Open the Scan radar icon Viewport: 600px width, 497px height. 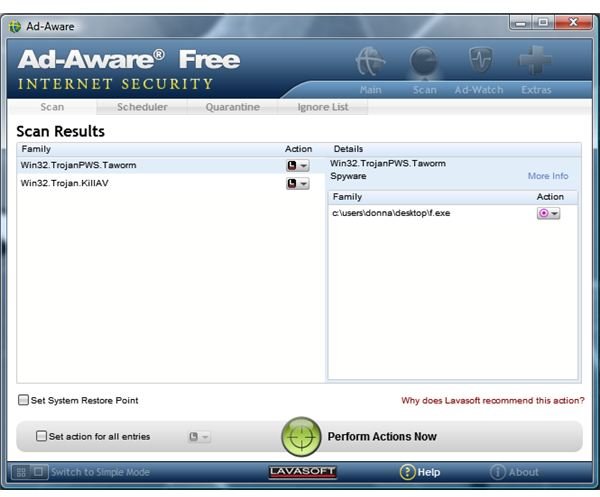coord(424,61)
